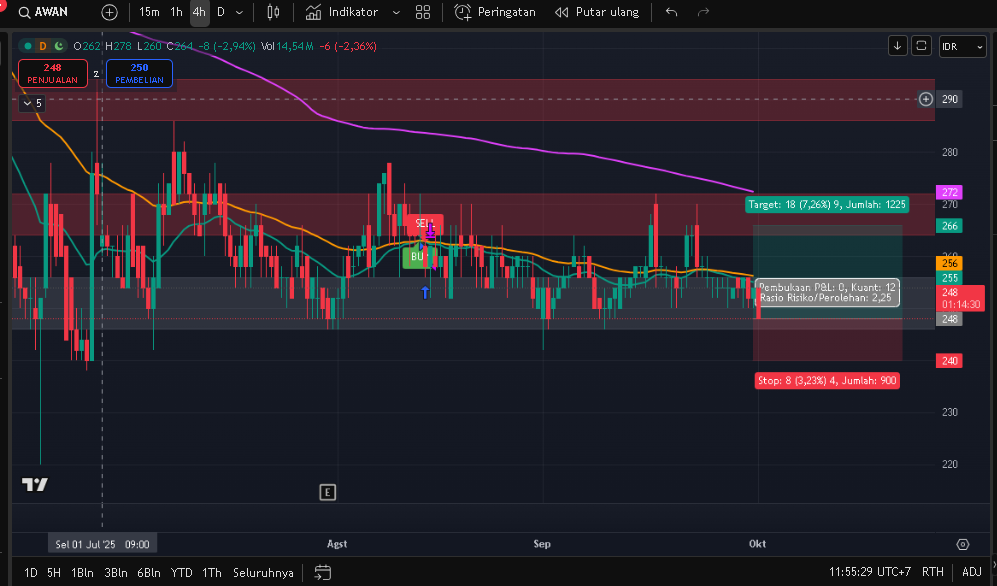Open symbol search for AWAN
Viewport: 997px width, 586px height.
43,12
